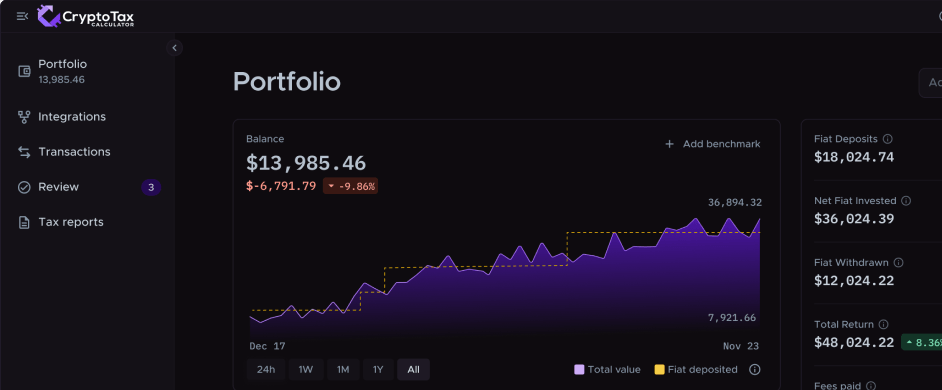This screenshot has width=942, height=390.
Task: Click the $18,024.74 Fiat Deposits value
Action: click(854, 157)
